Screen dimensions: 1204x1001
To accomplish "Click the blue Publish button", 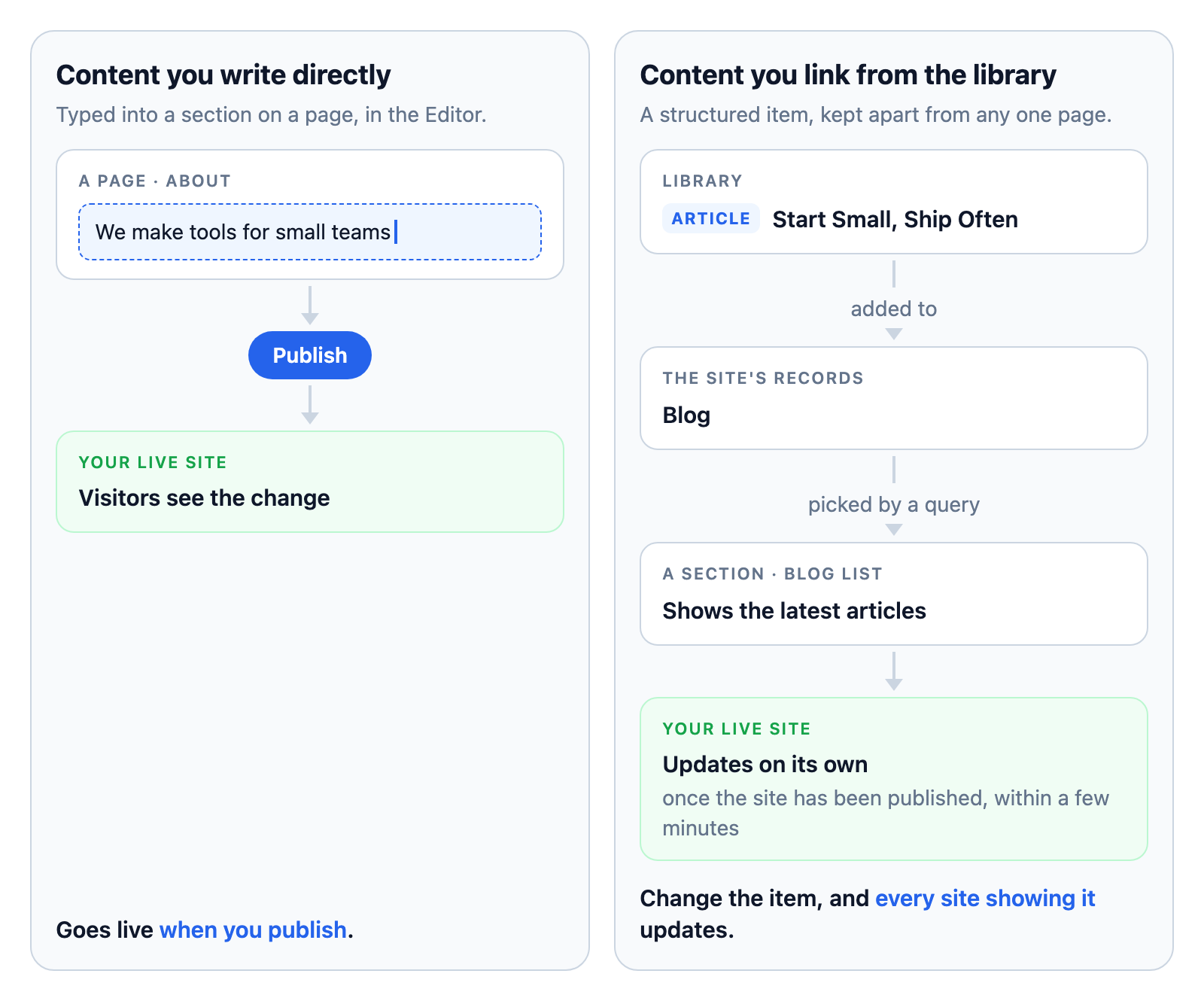I will click(x=309, y=355).
